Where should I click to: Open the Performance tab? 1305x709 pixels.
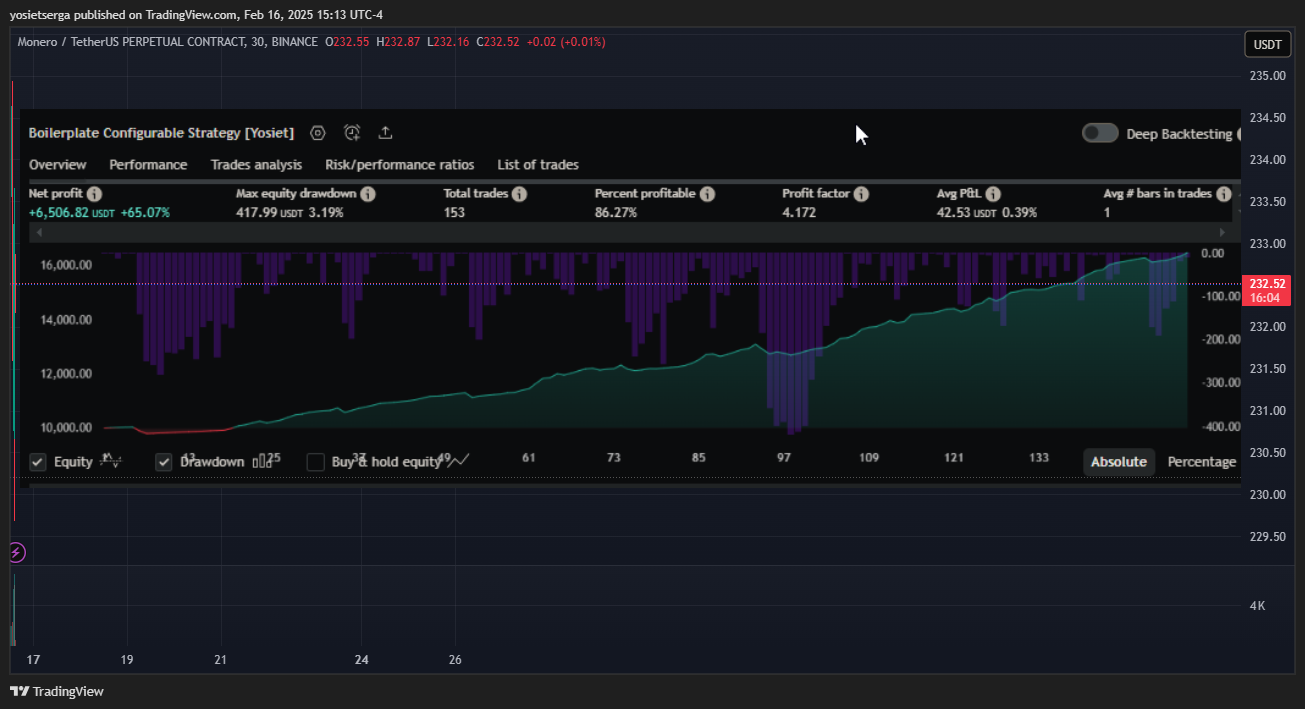(148, 165)
